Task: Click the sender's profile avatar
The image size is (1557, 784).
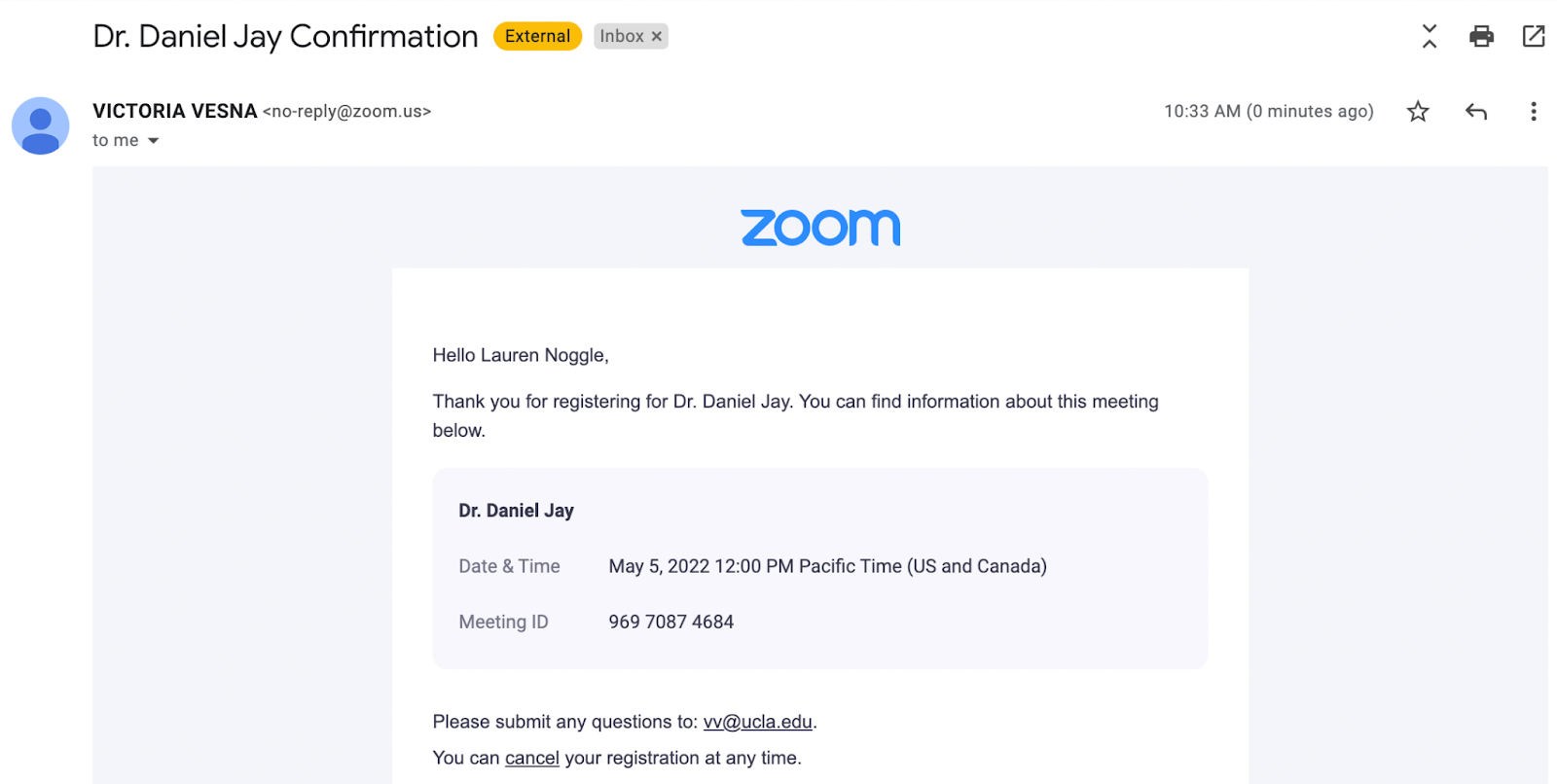Action: [40, 125]
